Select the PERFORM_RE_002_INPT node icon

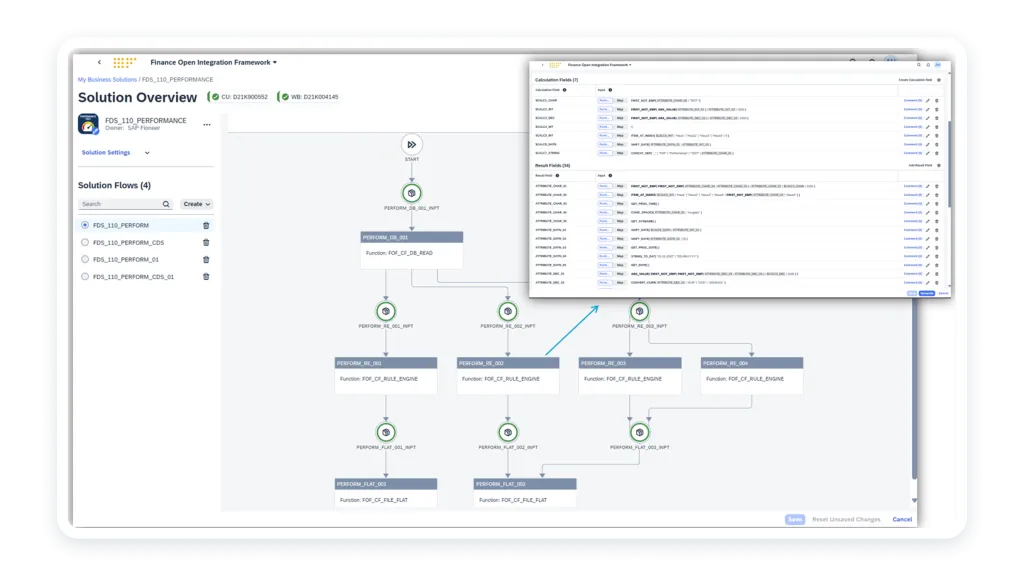coord(508,312)
